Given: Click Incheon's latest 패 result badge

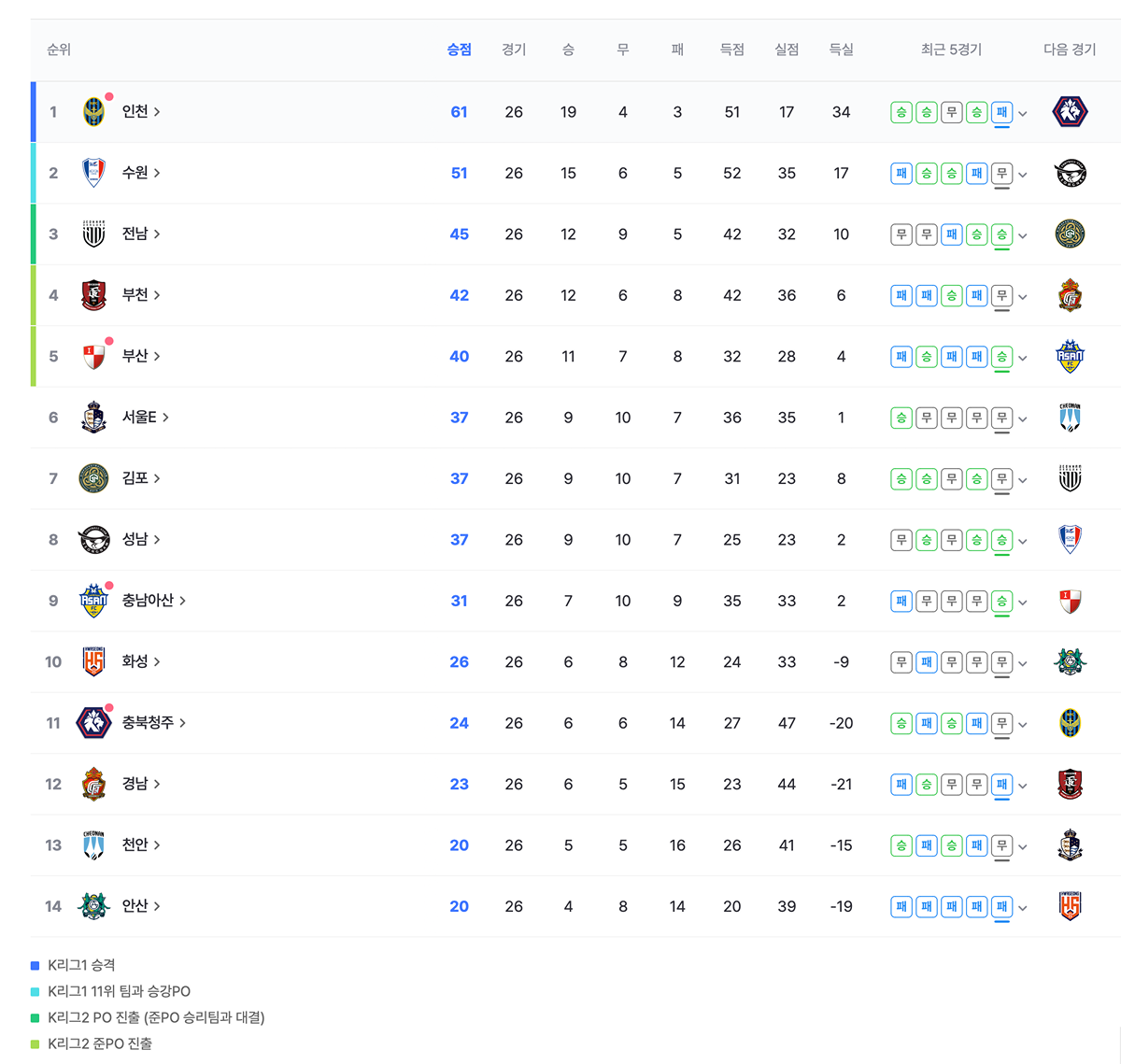Looking at the screenshot, I should coord(1001,112).
